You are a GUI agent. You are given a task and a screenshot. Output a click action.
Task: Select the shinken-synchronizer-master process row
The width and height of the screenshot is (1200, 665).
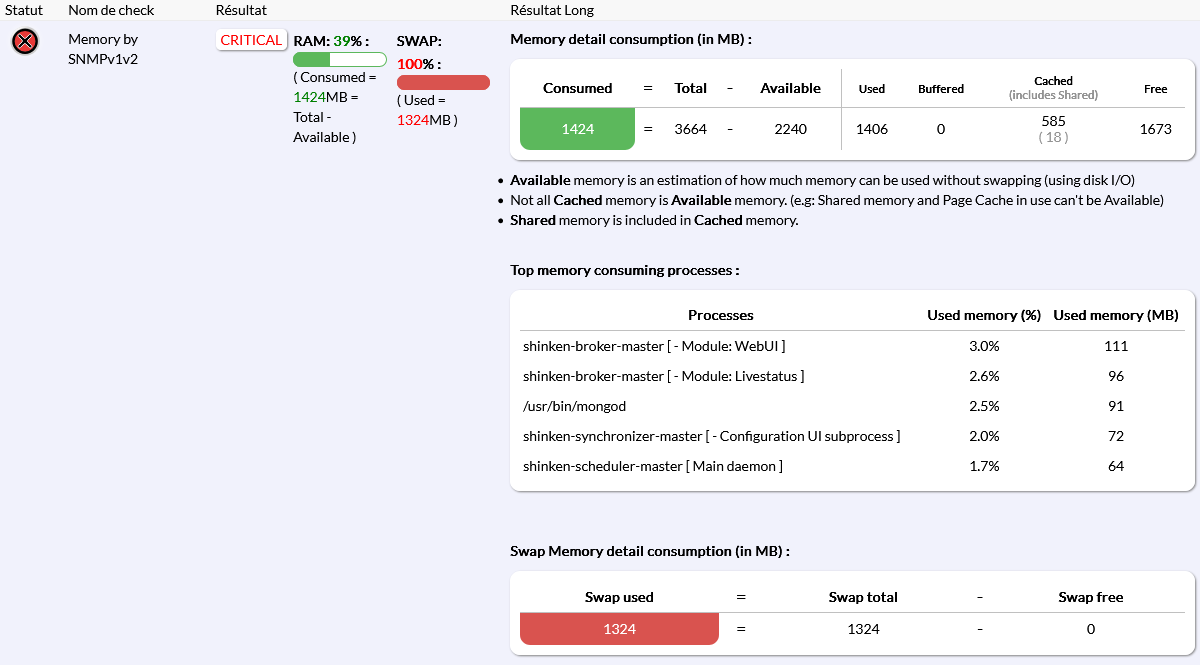pyautogui.click(x=711, y=436)
